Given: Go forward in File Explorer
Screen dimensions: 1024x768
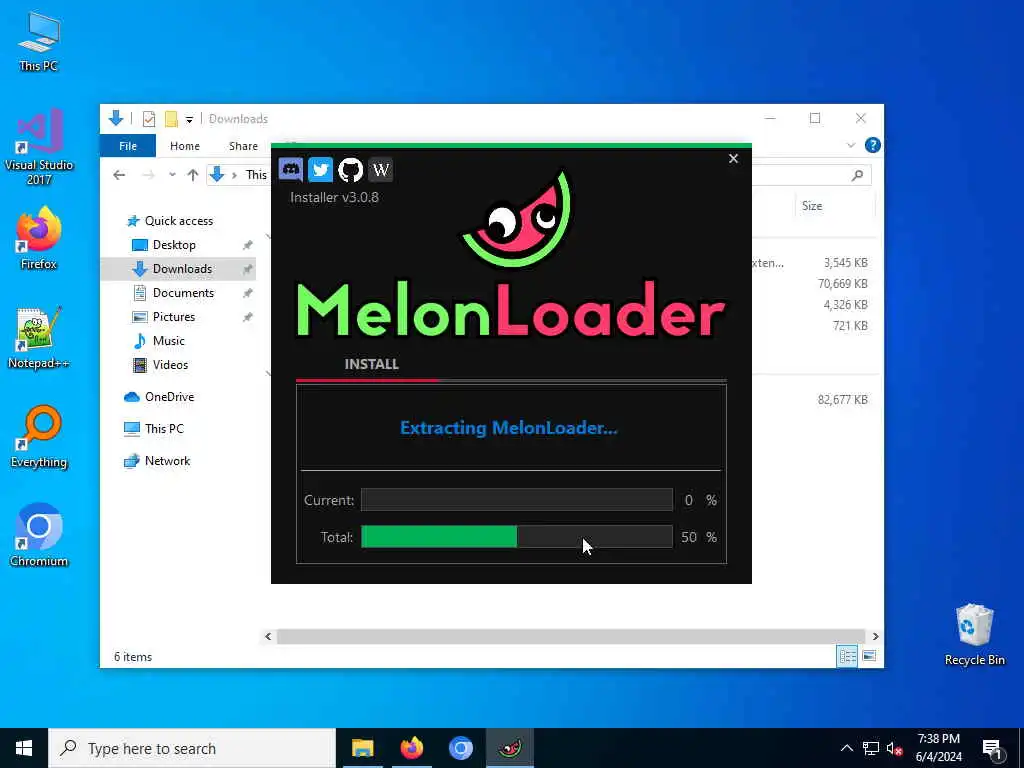Looking at the screenshot, I should [x=148, y=175].
